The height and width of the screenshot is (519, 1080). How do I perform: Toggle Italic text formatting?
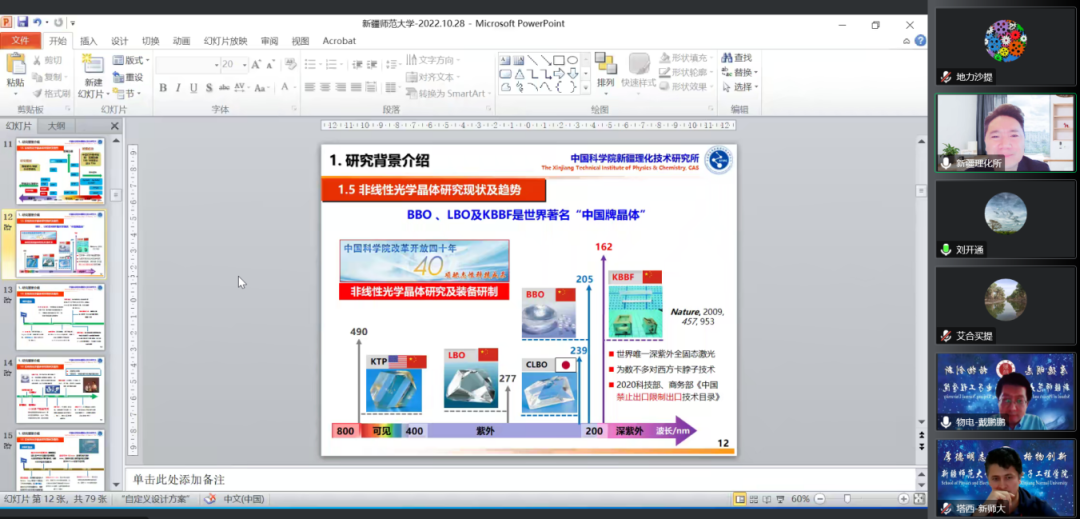[177, 88]
